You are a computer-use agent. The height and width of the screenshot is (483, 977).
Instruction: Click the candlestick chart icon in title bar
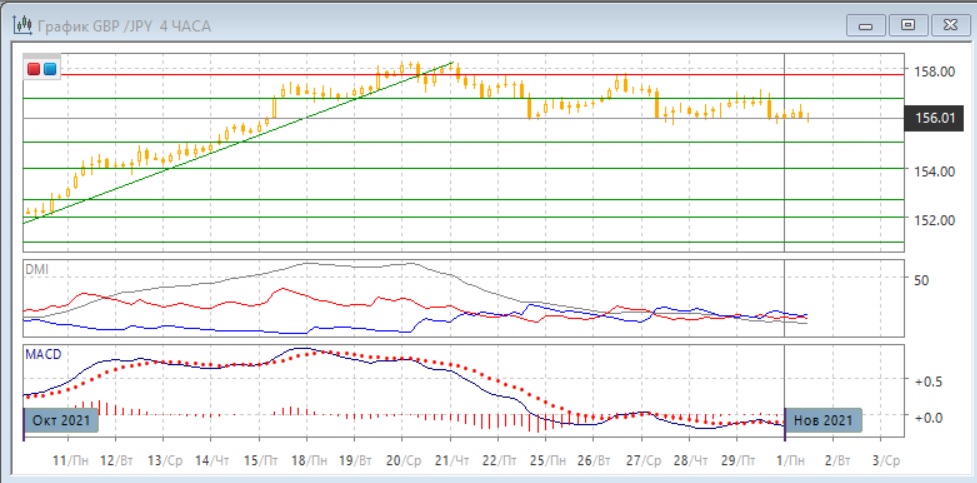tap(20, 24)
